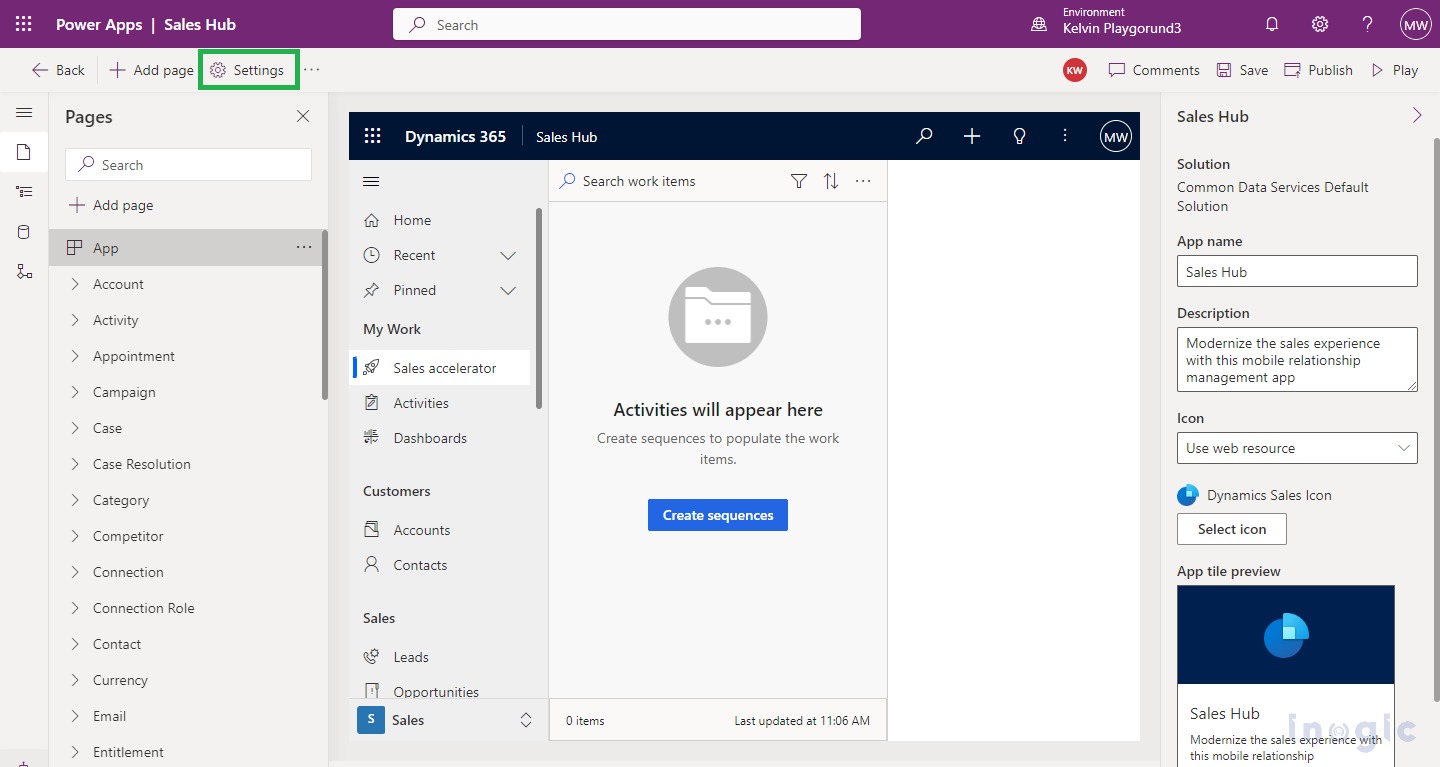Open the MW account avatar in the purple header
This screenshot has height=767, width=1440.
pyautogui.click(x=1416, y=24)
